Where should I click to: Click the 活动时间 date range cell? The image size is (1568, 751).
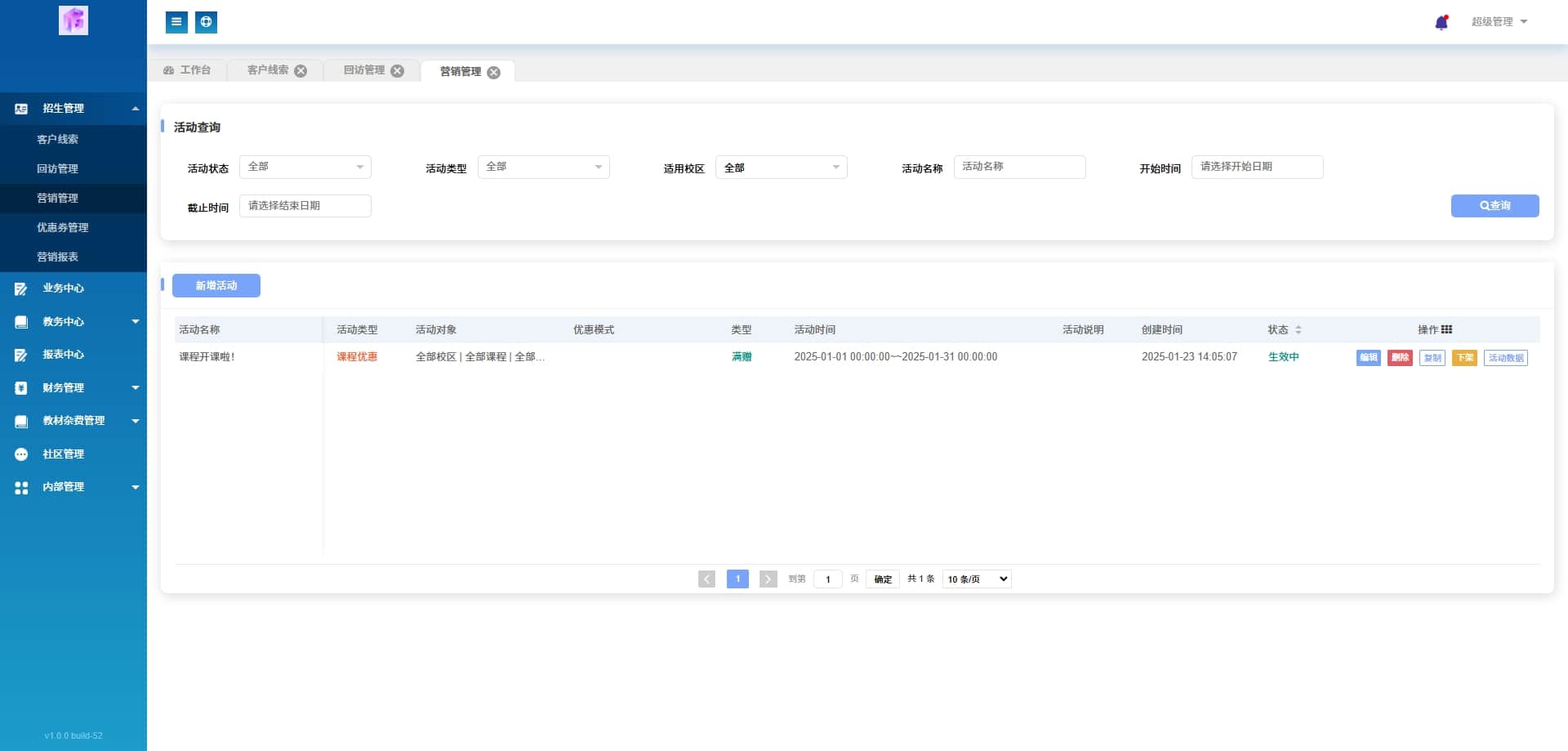896,357
